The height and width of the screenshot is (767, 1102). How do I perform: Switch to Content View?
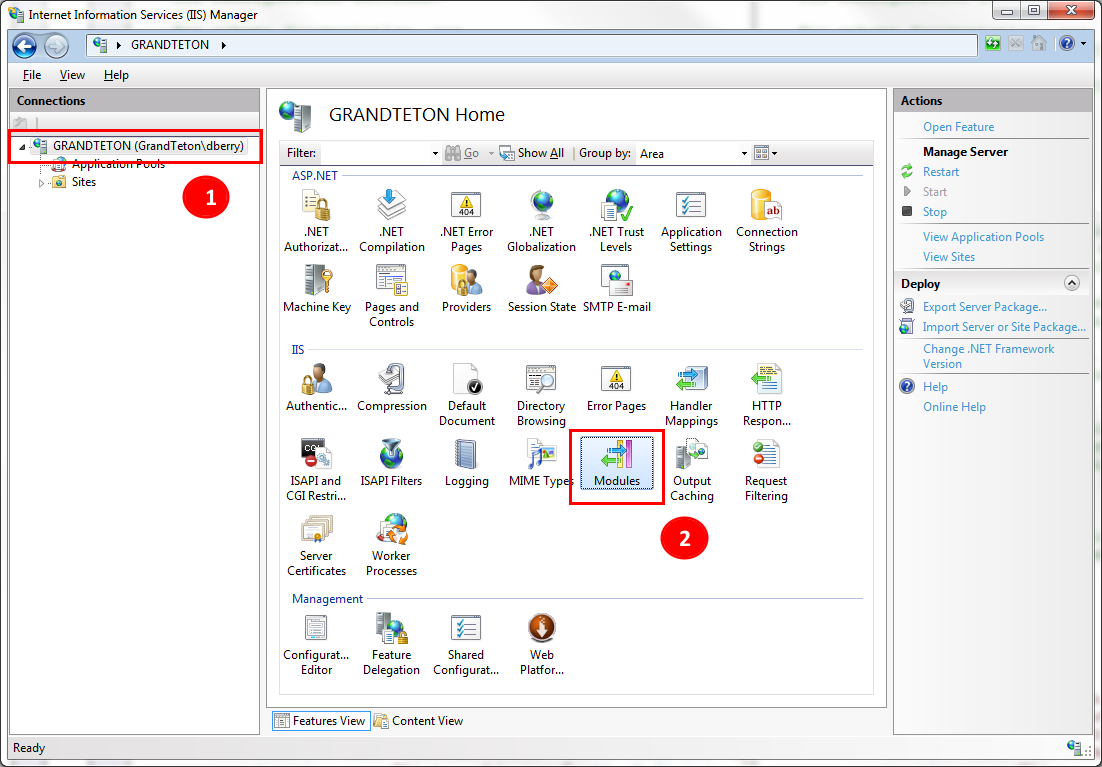(418, 720)
